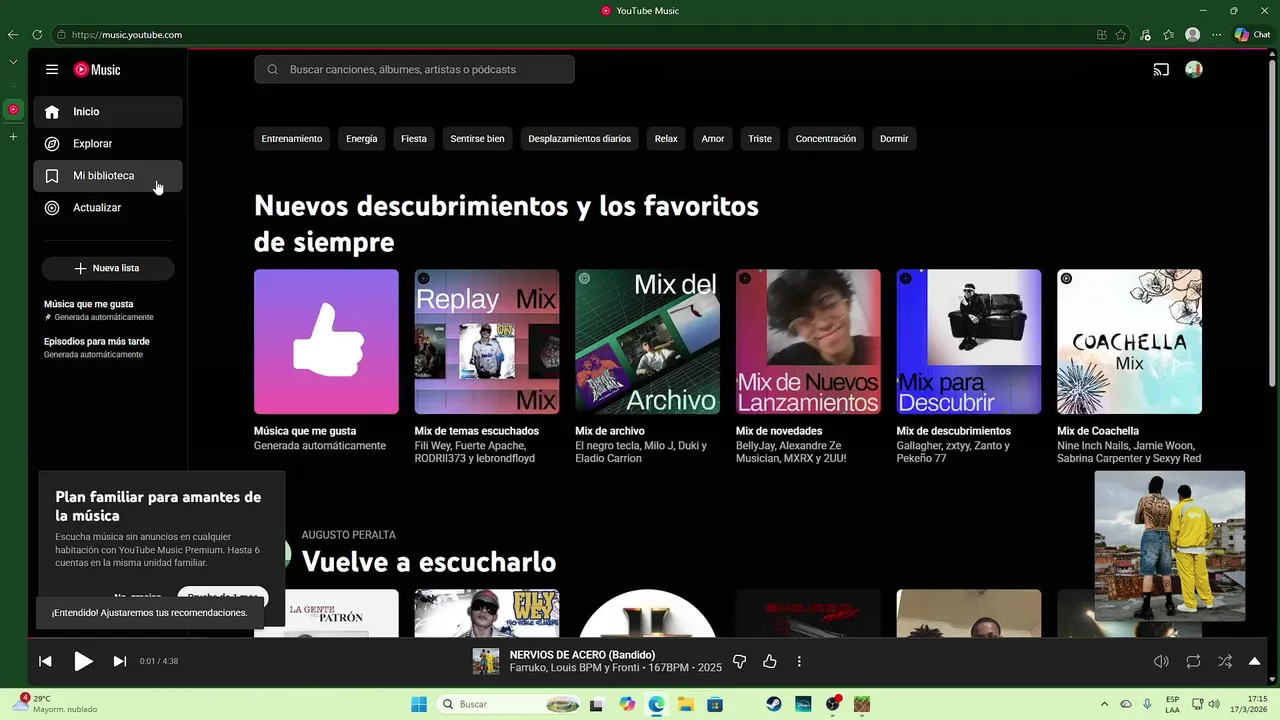Viewport: 1280px width, 720px height.
Task: Select the Concentración mood chip
Action: (x=826, y=139)
